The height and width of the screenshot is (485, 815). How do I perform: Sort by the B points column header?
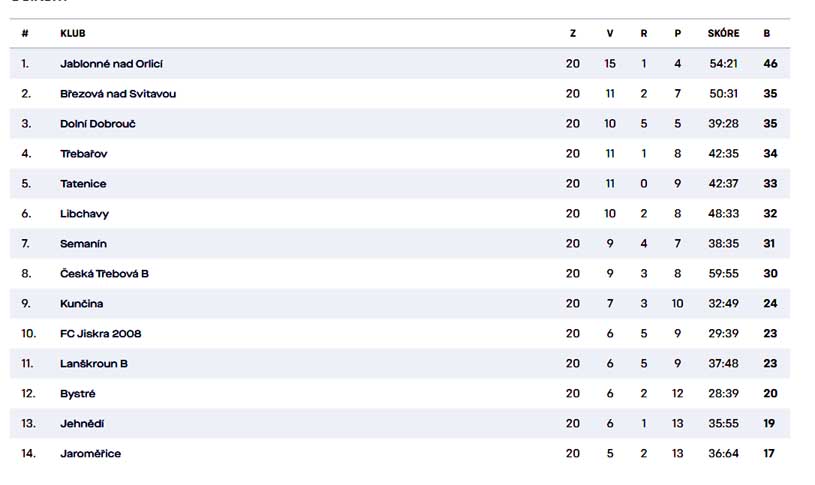pyautogui.click(x=767, y=33)
